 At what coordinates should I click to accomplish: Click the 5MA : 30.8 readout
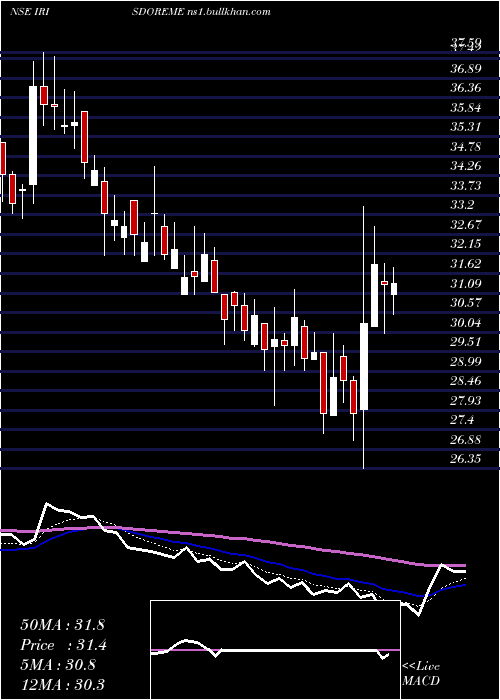point(58,665)
